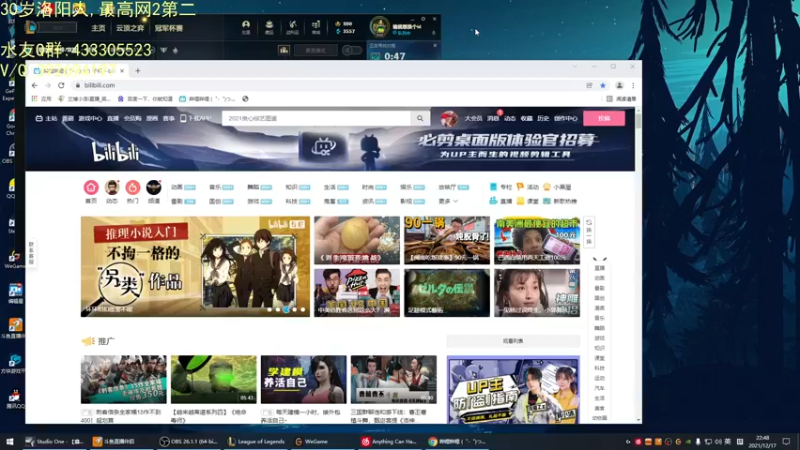Click the Chrome address bar showing bilibili.com
This screenshot has height=450, width=800.
click(327, 85)
